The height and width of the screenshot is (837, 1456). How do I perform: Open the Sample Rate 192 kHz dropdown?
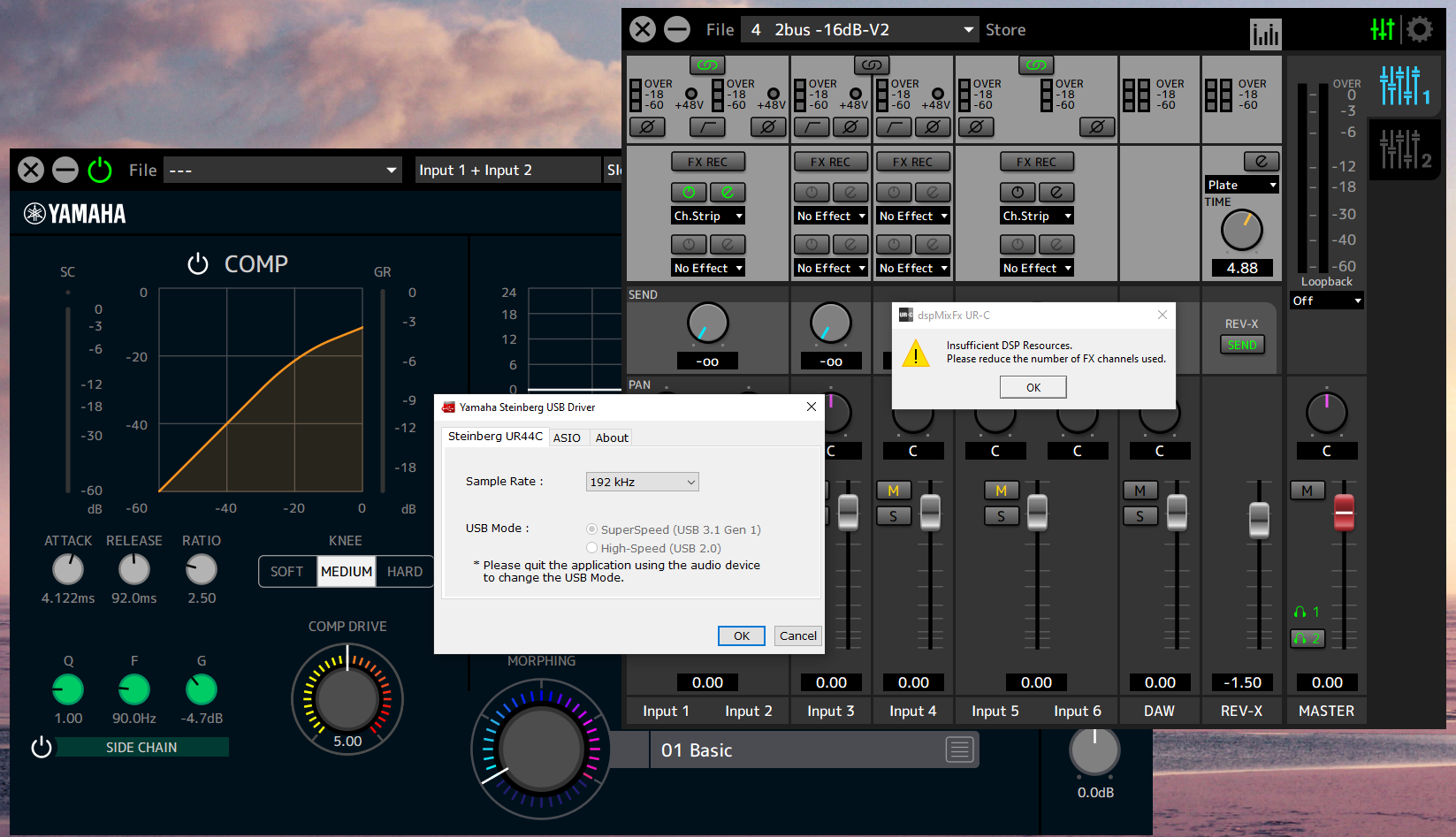(643, 482)
